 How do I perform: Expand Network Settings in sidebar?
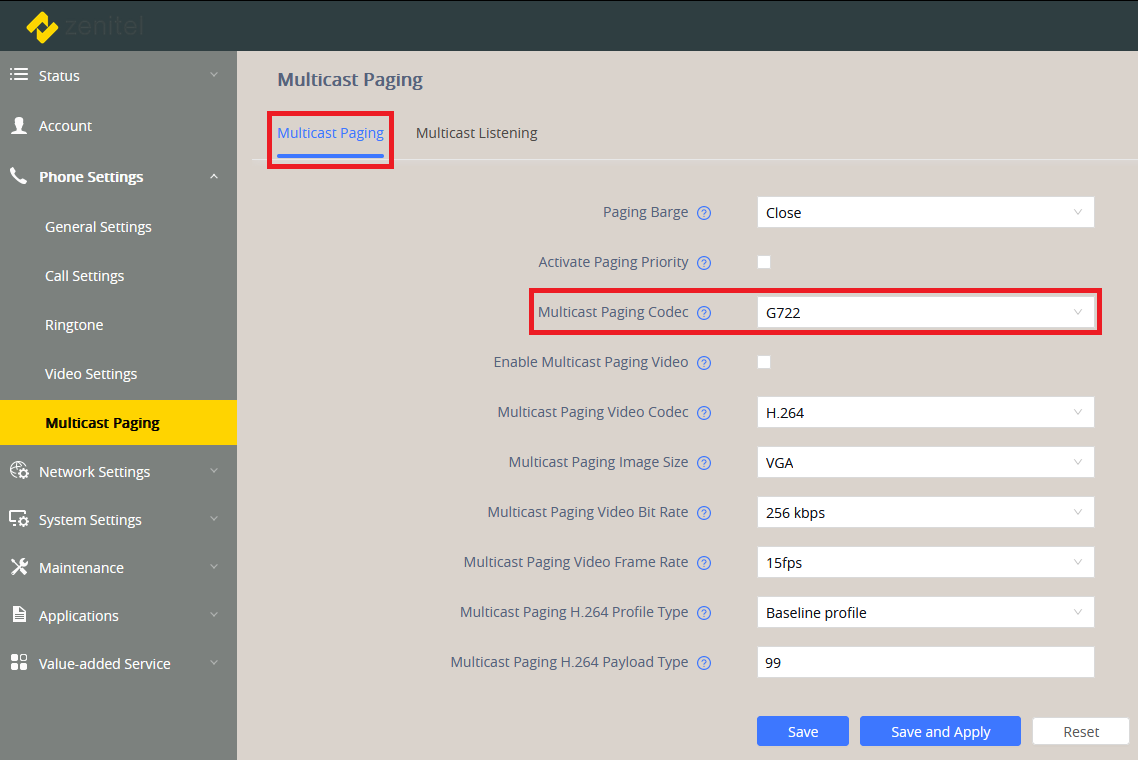95,472
